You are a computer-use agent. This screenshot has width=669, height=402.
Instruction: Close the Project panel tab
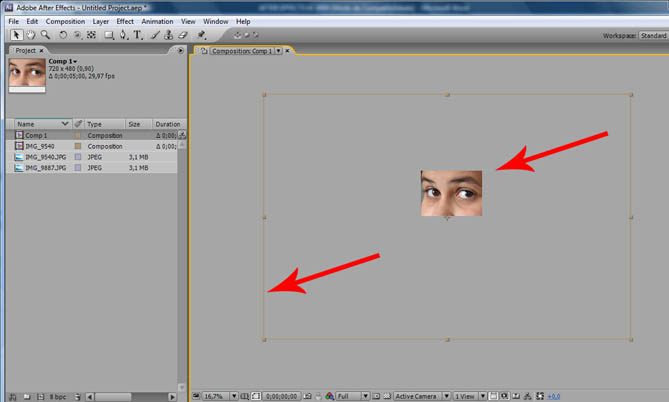40,49
